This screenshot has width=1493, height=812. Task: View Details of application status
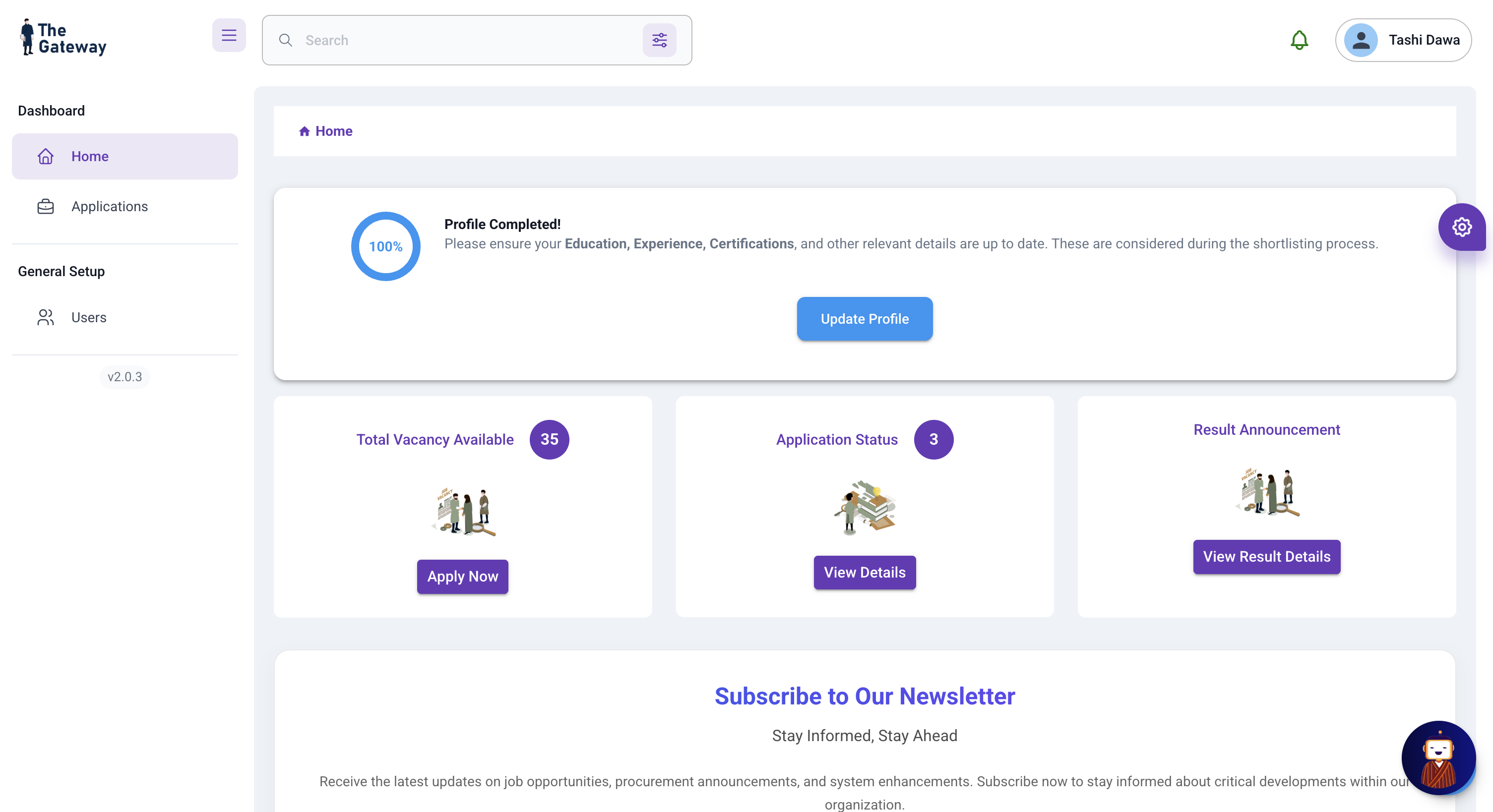point(864,572)
